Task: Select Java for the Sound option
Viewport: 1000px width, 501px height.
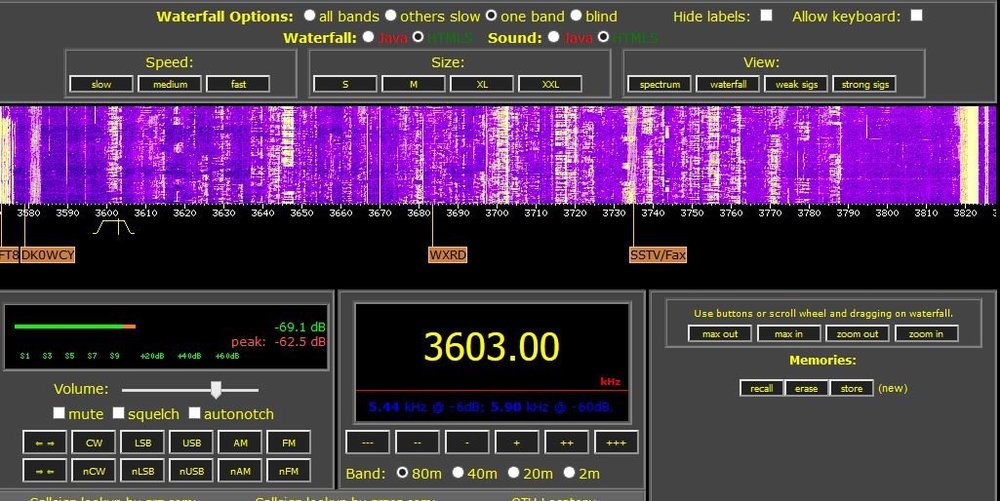Action: pyautogui.click(x=553, y=37)
